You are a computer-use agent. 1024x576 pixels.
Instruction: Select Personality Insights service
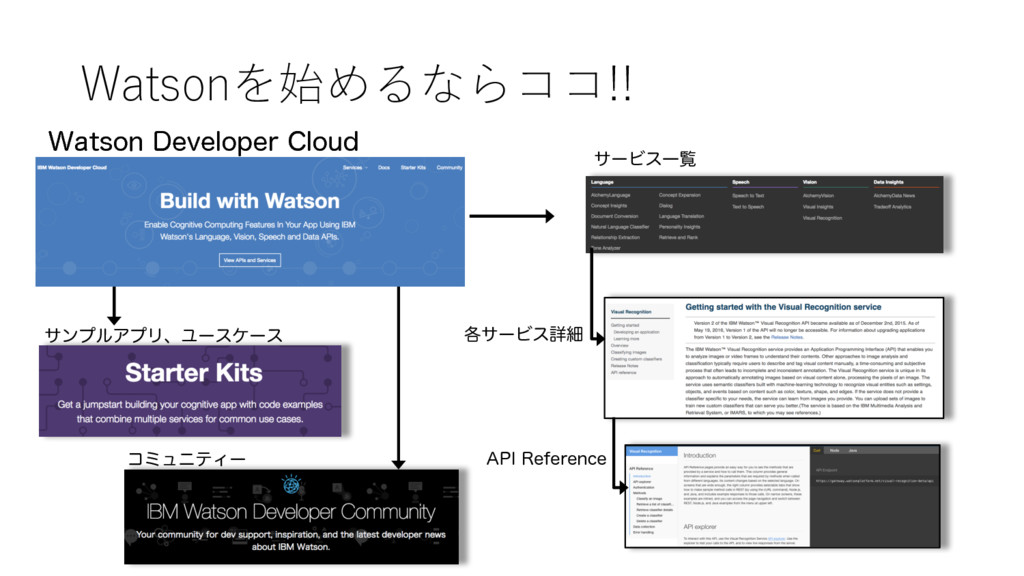coord(679,227)
